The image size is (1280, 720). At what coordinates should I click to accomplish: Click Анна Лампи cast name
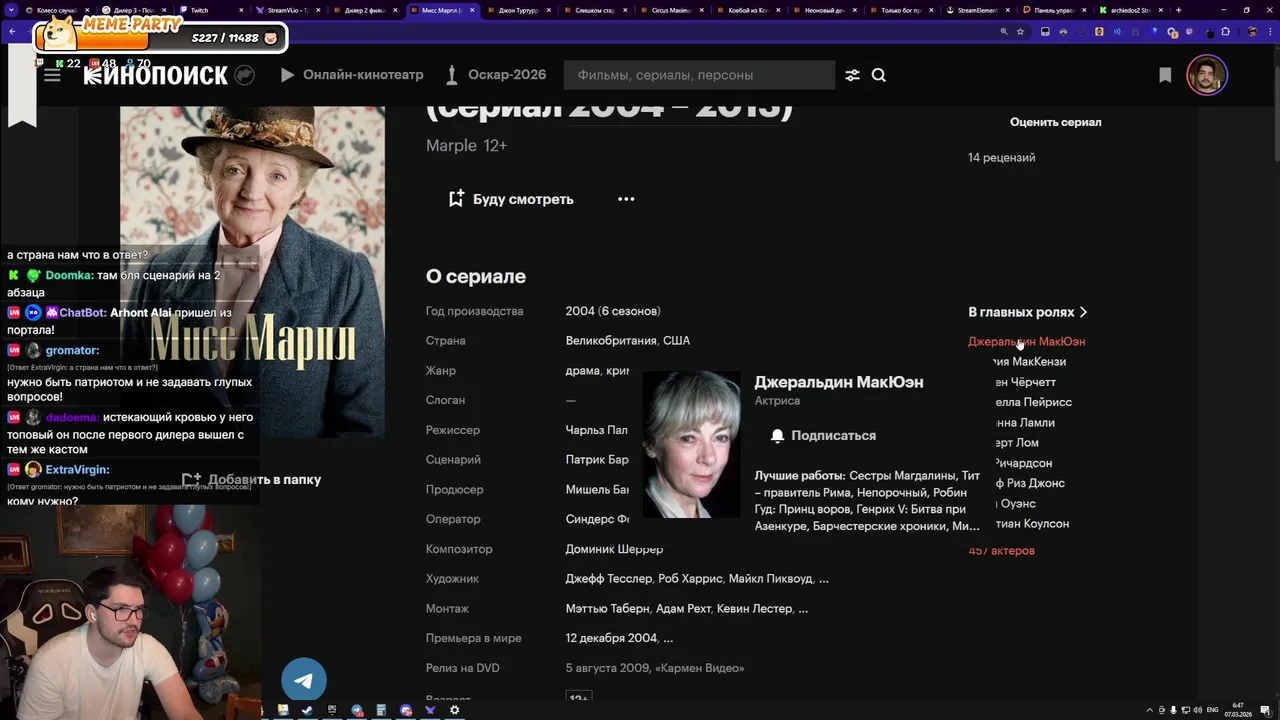1024,423
